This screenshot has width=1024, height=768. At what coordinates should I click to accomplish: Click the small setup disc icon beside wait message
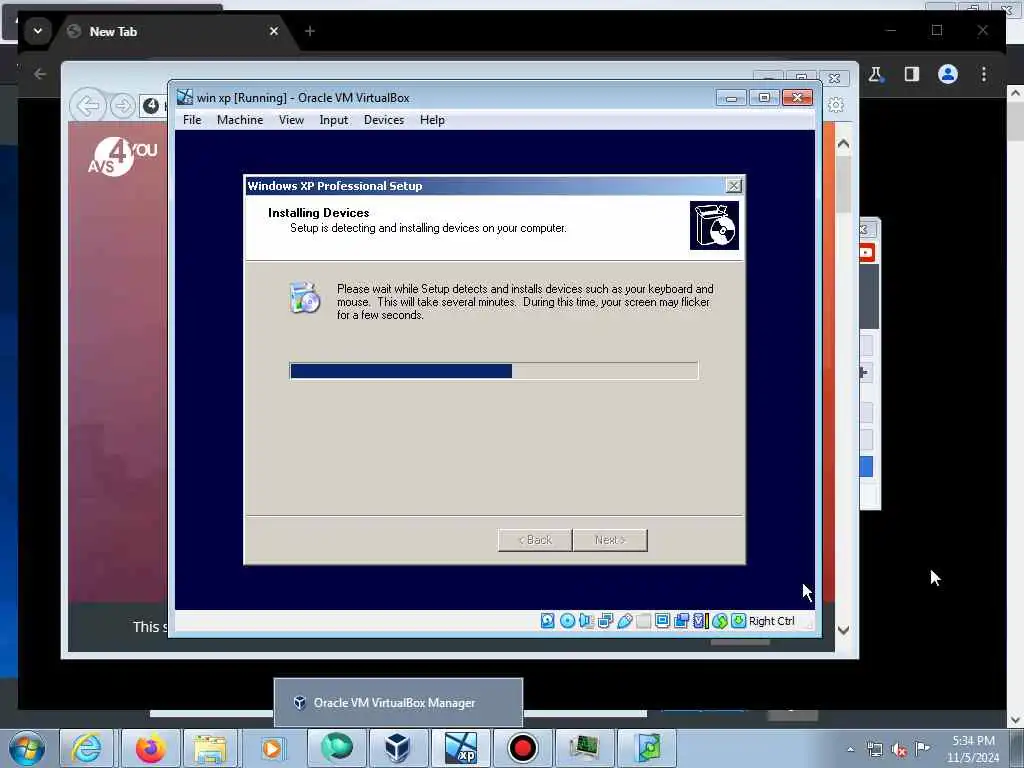pyautogui.click(x=305, y=298)
